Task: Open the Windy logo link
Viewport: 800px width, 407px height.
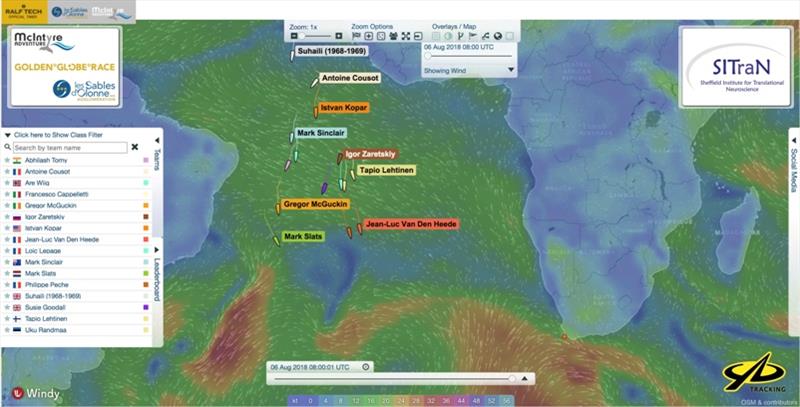Action: [36, 393]
